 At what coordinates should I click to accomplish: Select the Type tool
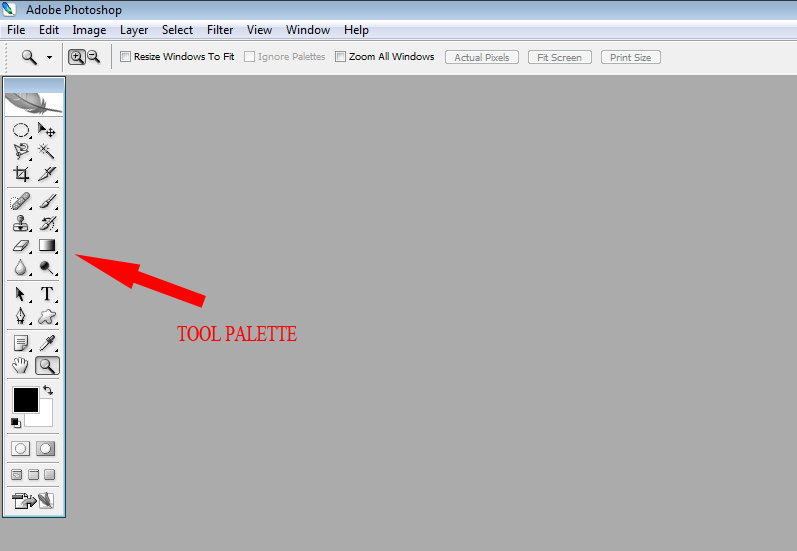47,293
